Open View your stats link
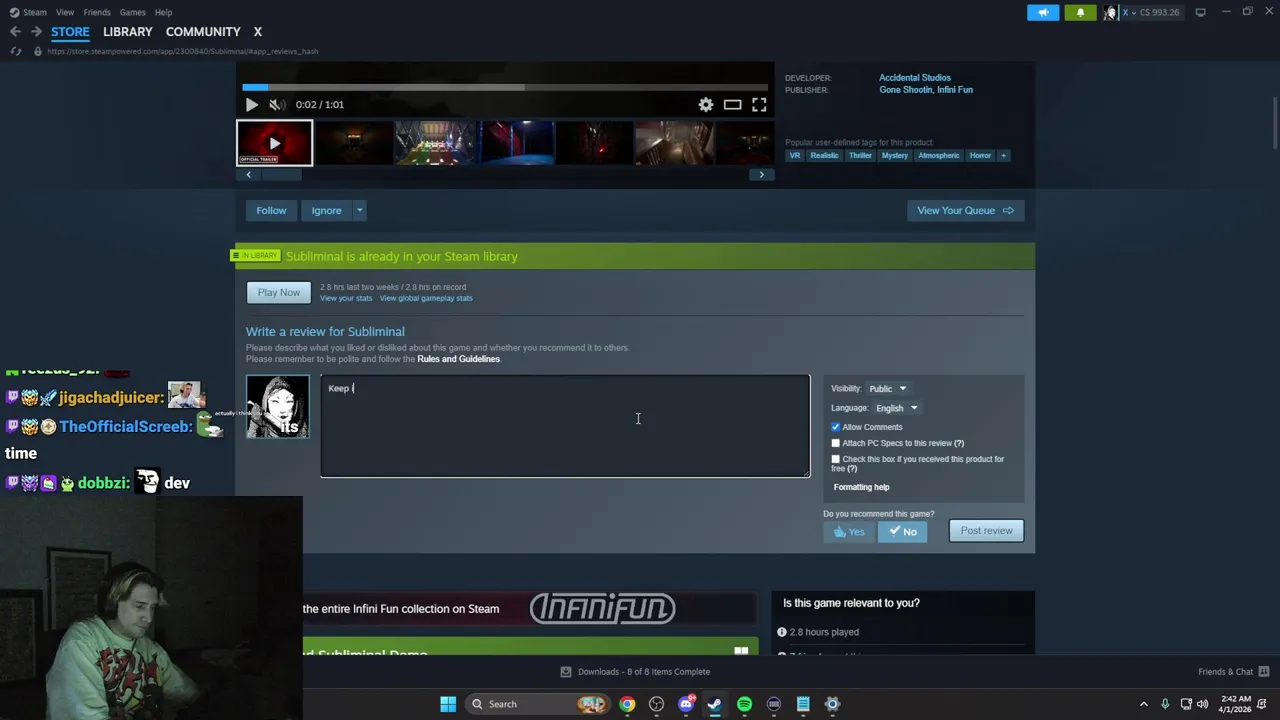Viewport: 1280px width, 720px height. point(346,298)
